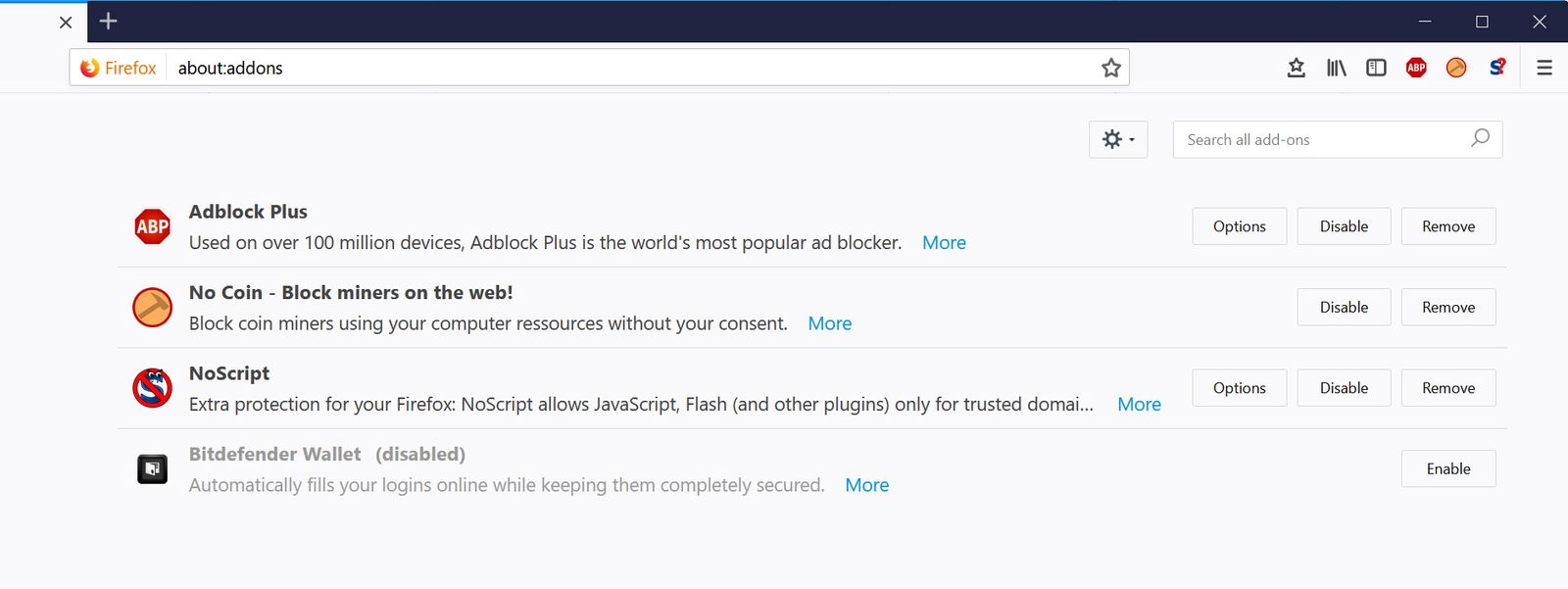Viewport: 1568px width, 589px height.
Task: Click the bookmark star in the address bar
Action: point(1110,68)
